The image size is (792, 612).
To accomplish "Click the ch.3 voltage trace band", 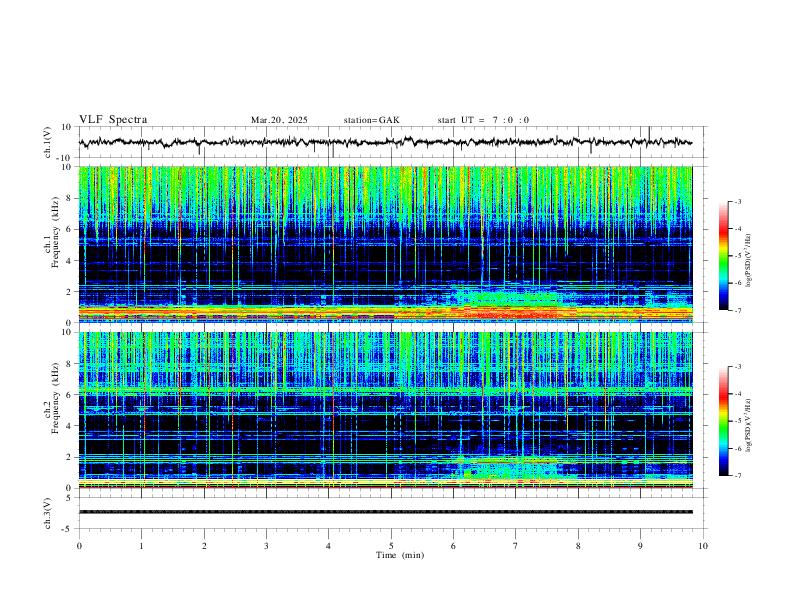I will point(385,512).
